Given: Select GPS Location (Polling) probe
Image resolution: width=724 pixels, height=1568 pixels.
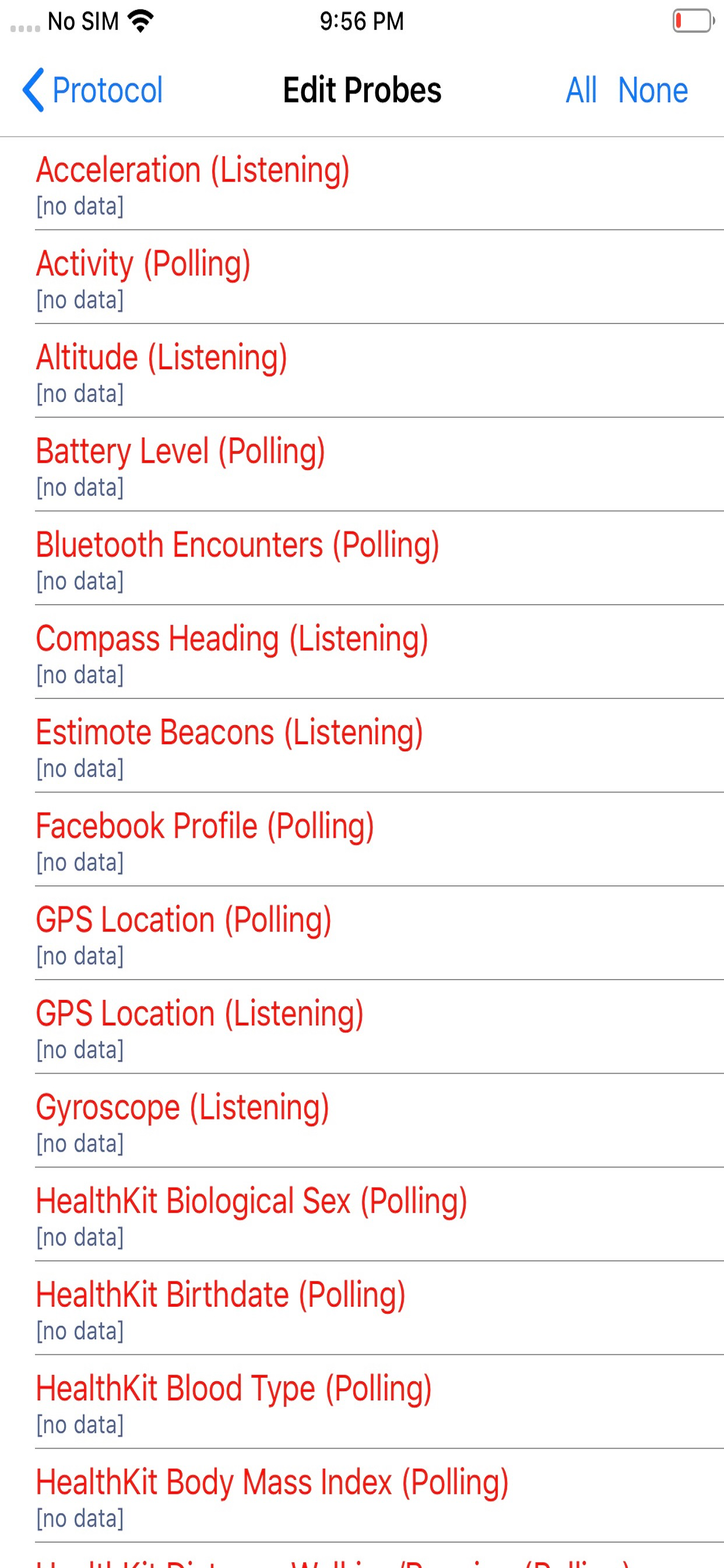Looking at the screenshot, I should 362,934.
